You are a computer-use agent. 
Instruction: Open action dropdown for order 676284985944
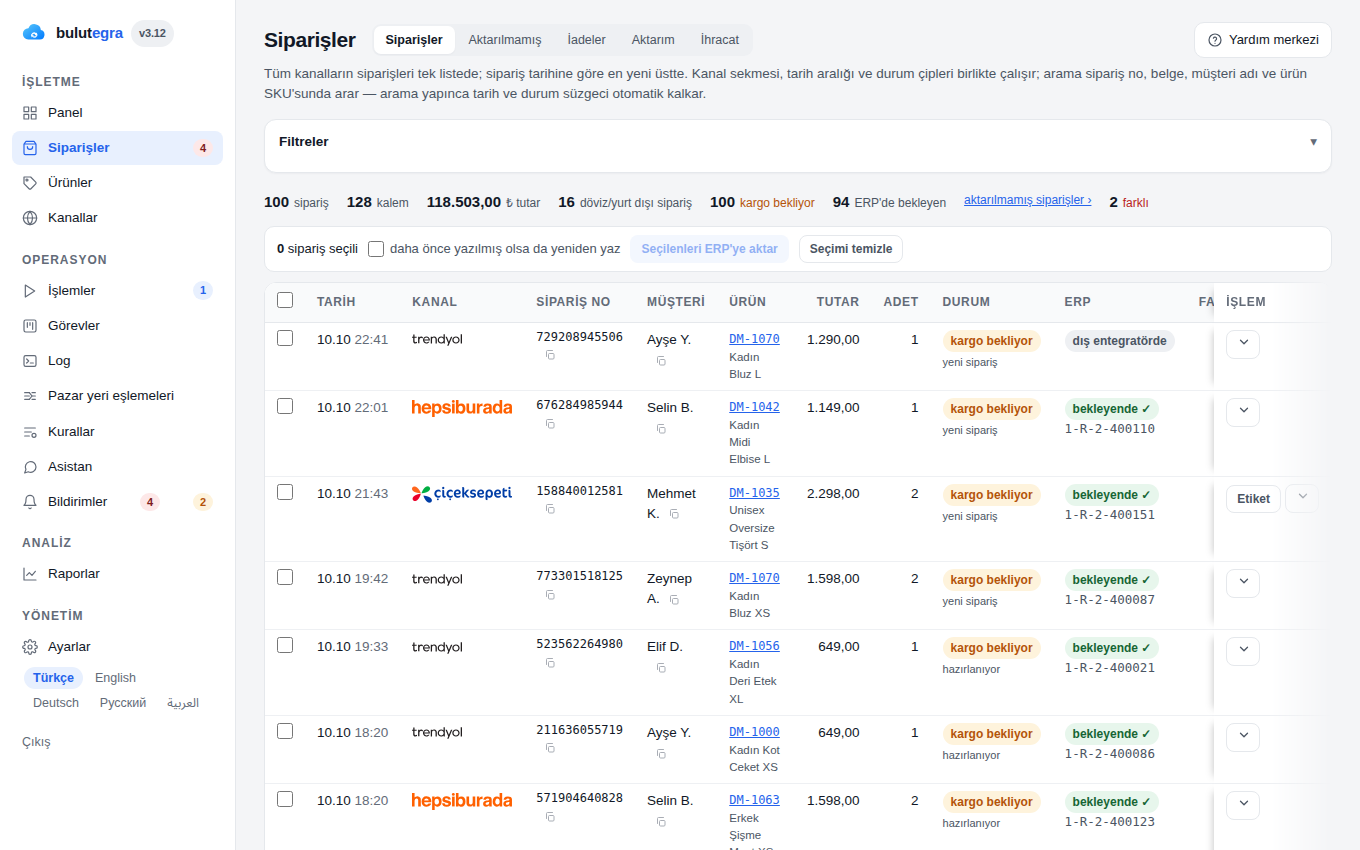click(x=1243, y=412)
